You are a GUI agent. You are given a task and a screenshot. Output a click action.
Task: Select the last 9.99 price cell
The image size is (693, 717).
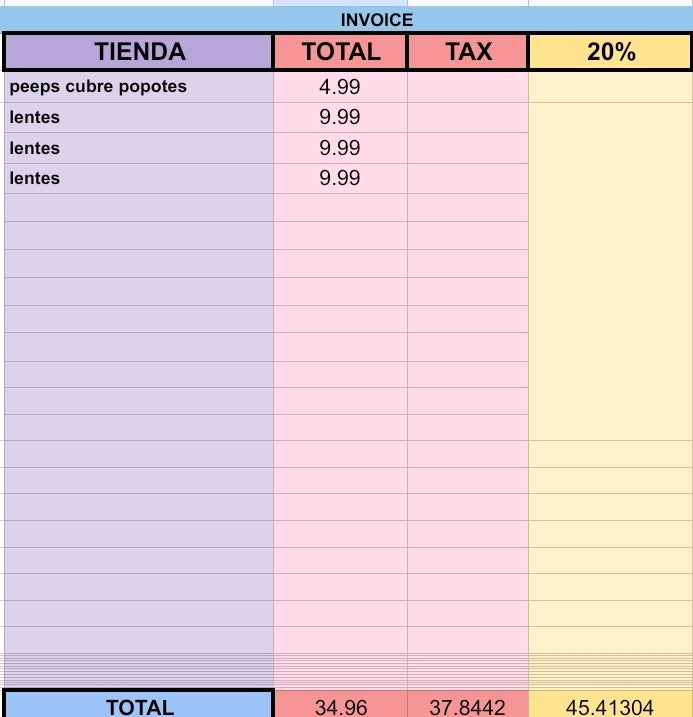(x=340, y=178)
